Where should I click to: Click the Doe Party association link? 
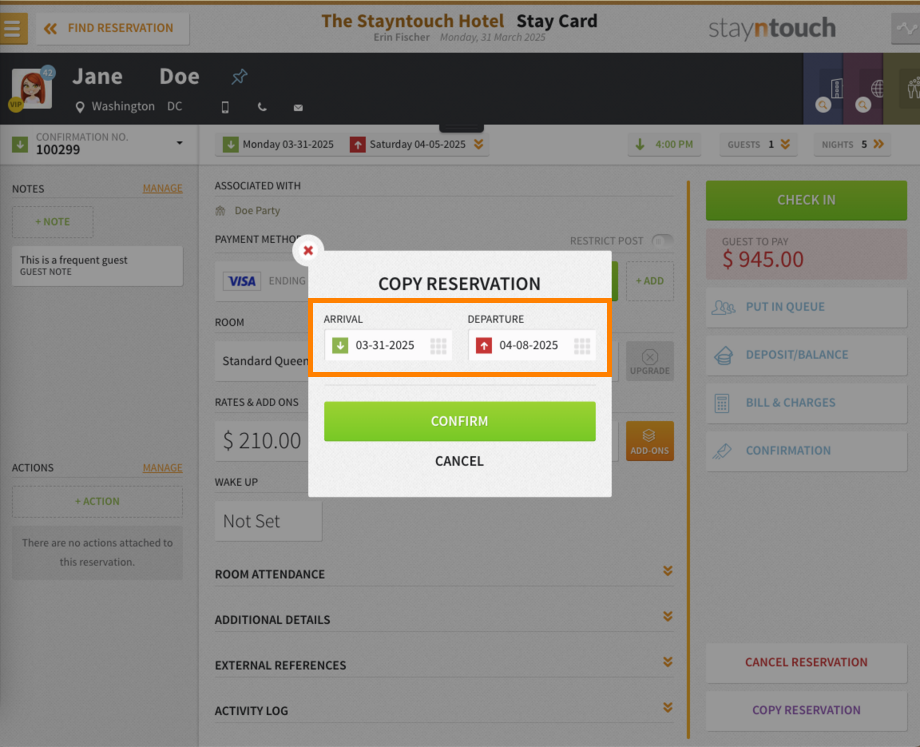coord(257,211)
